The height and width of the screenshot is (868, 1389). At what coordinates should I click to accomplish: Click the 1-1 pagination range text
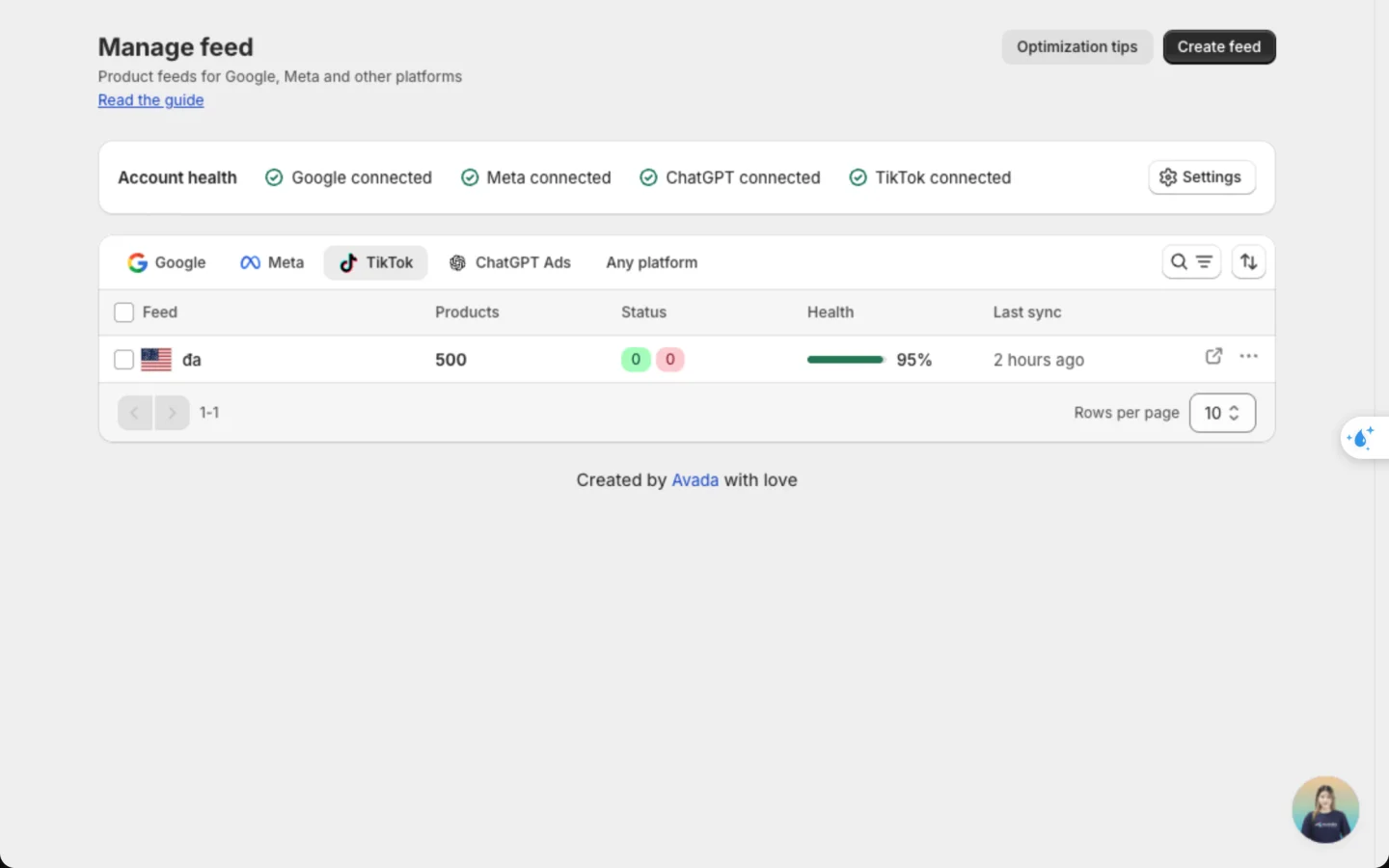(209, 413)
